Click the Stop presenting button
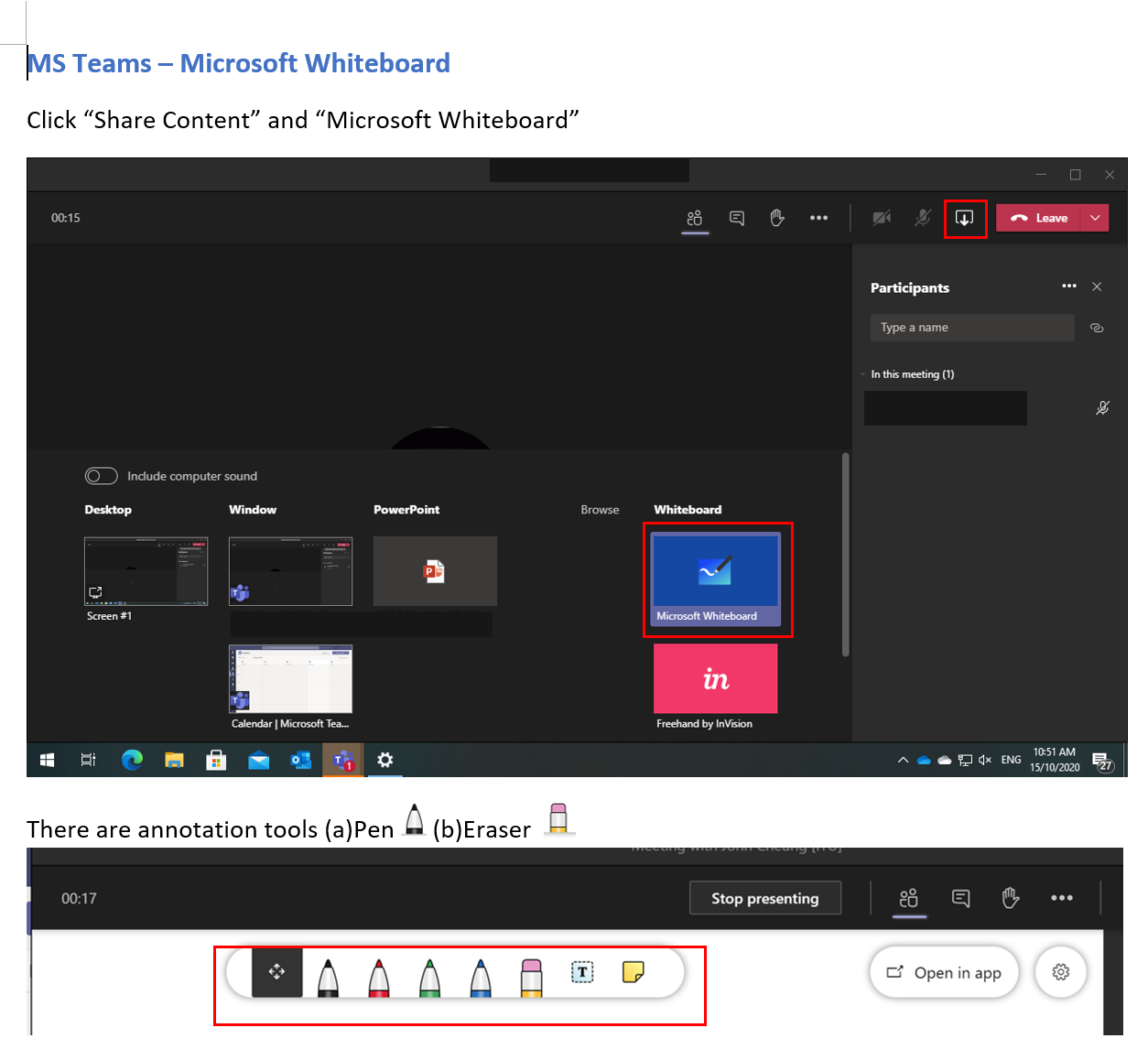 [x=764, y=898]
